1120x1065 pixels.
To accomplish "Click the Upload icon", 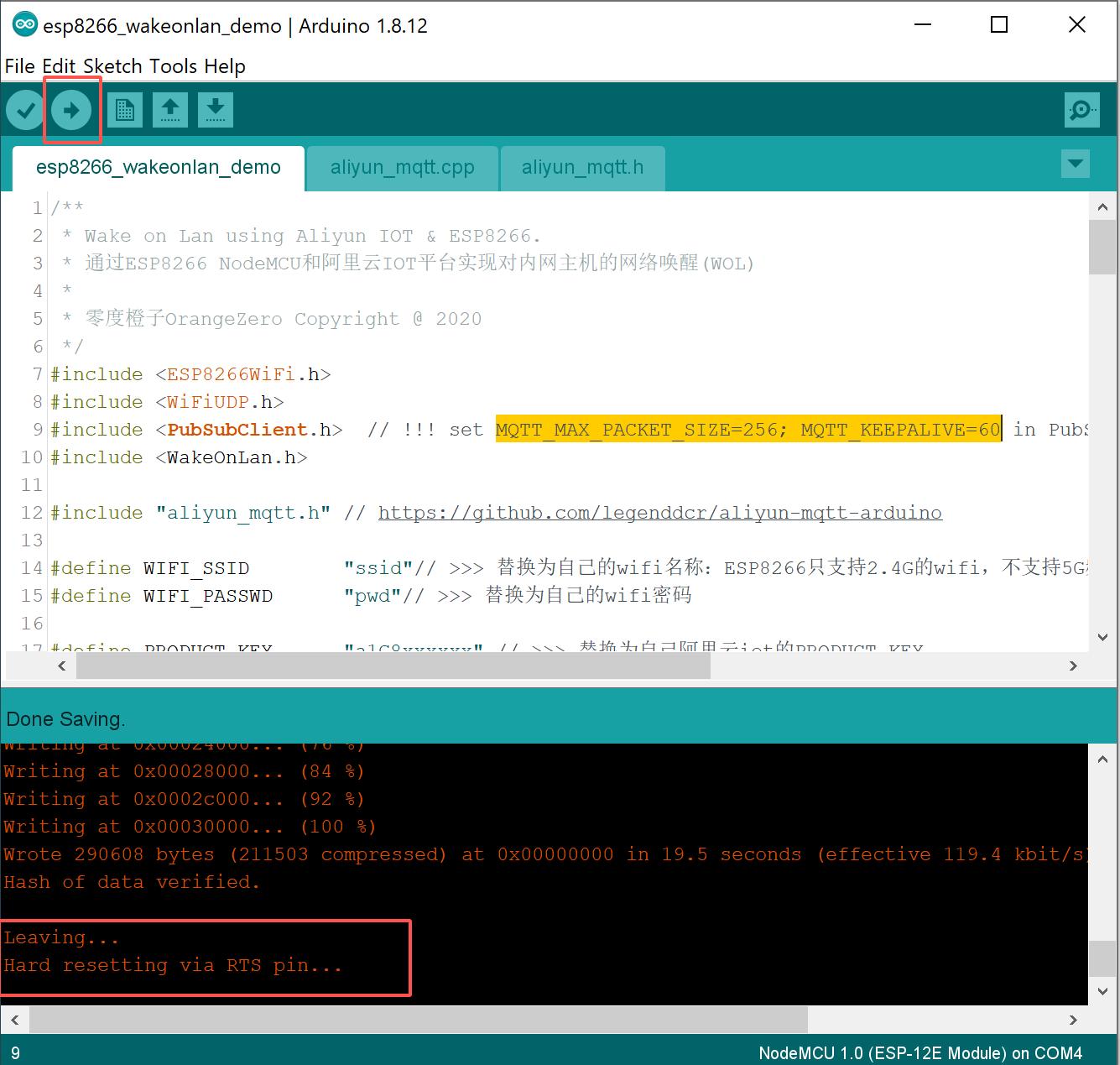I will coord(72,109).
